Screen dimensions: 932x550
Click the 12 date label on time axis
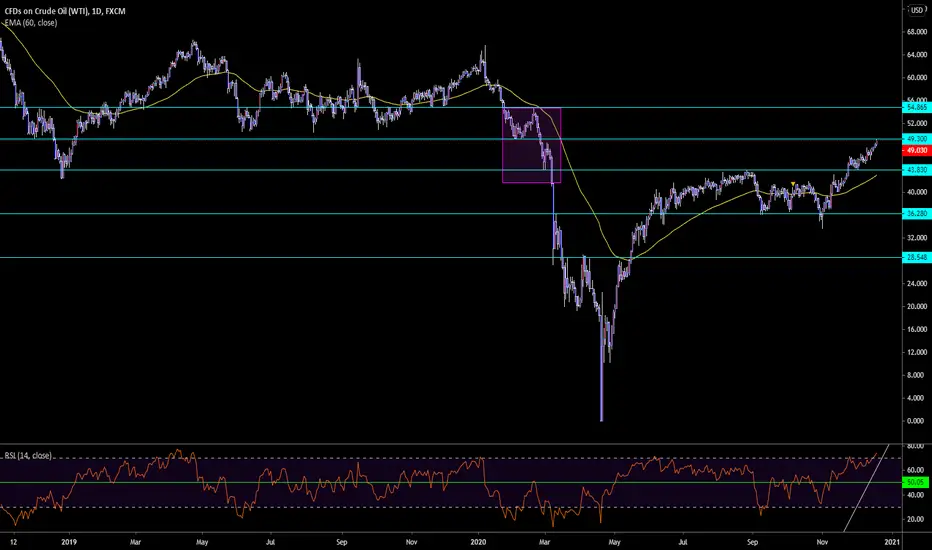14,542
